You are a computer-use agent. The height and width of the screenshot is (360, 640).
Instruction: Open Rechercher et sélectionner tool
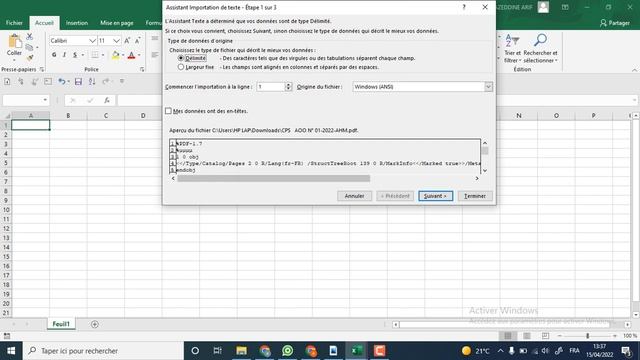click(540, 49)
